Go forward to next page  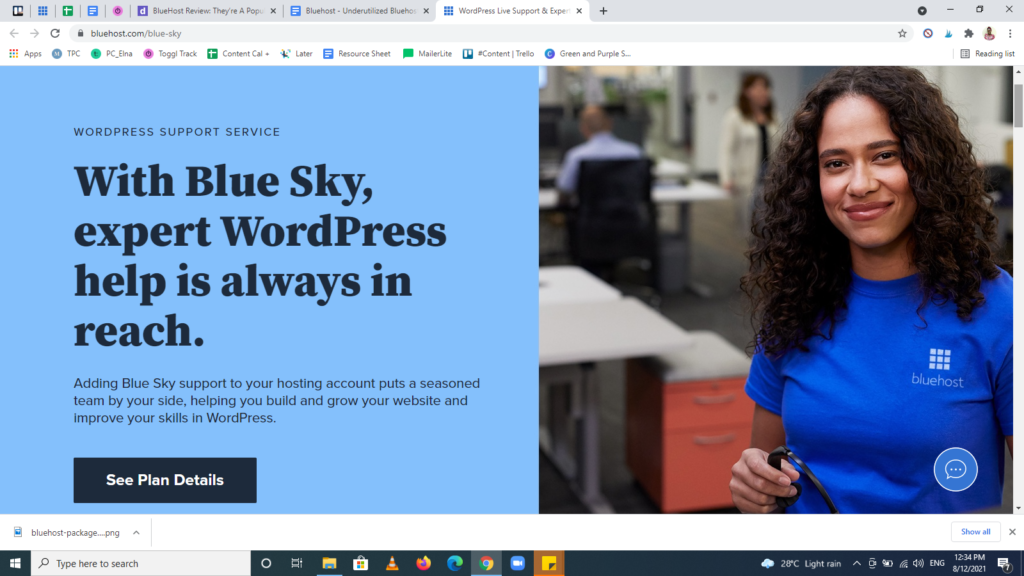[x=35, y=33]
